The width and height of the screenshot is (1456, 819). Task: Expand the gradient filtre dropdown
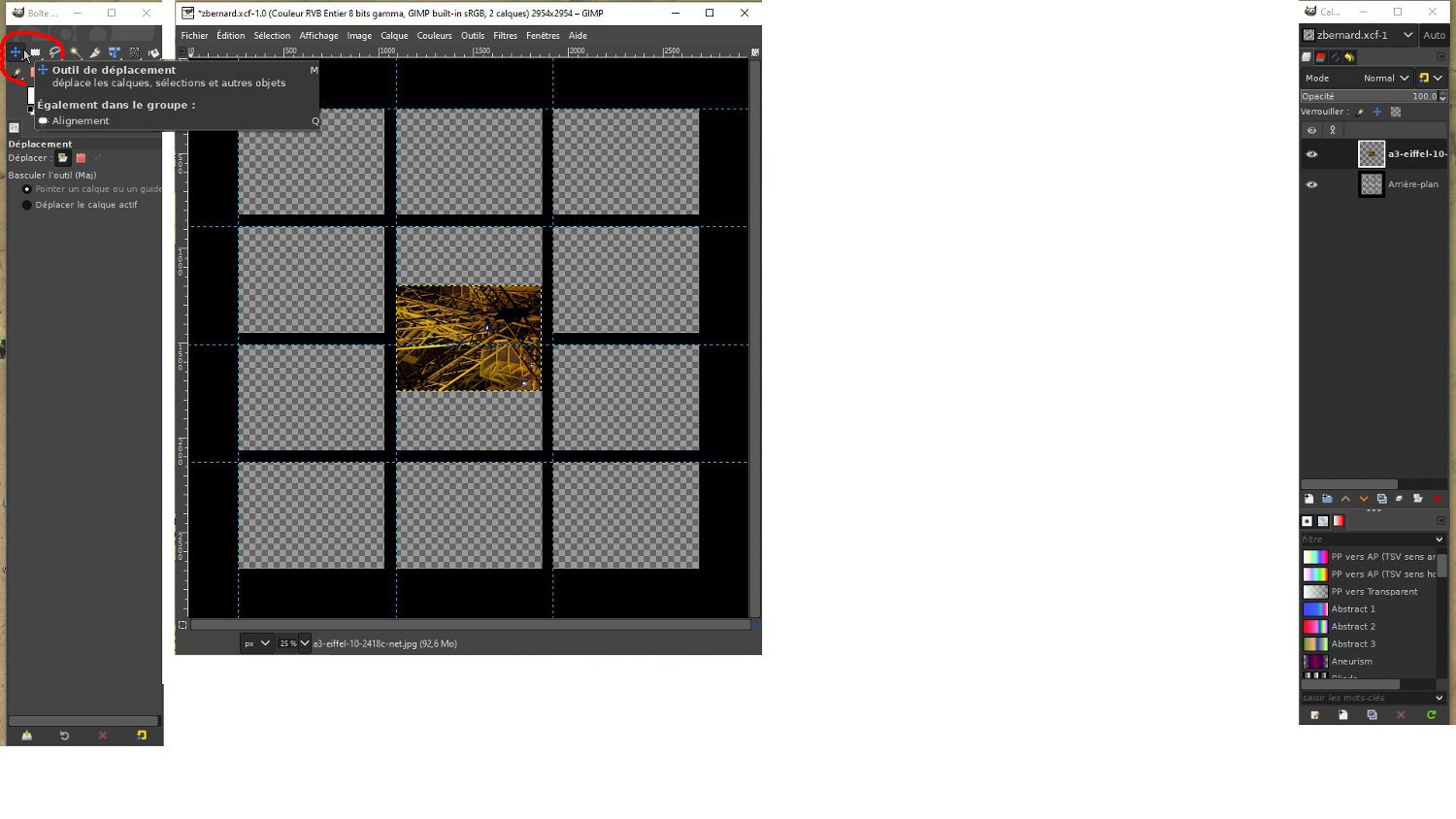click(x=1439, y=540)
